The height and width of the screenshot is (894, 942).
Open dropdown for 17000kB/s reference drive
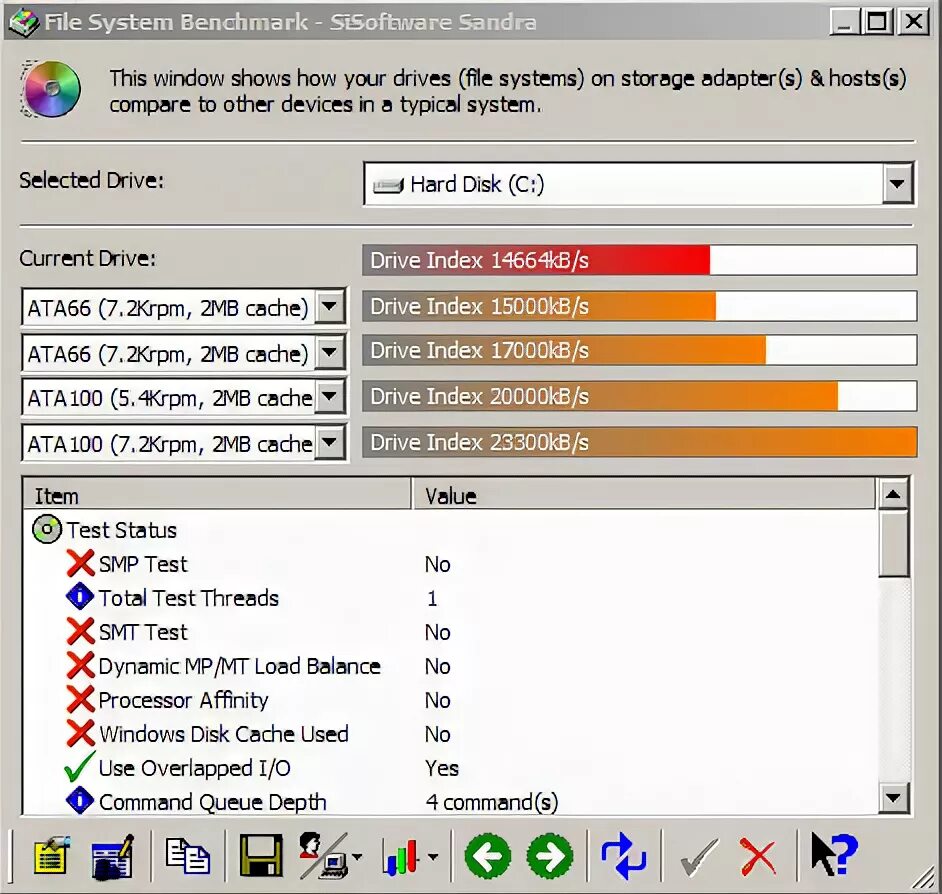coord(329,352)
